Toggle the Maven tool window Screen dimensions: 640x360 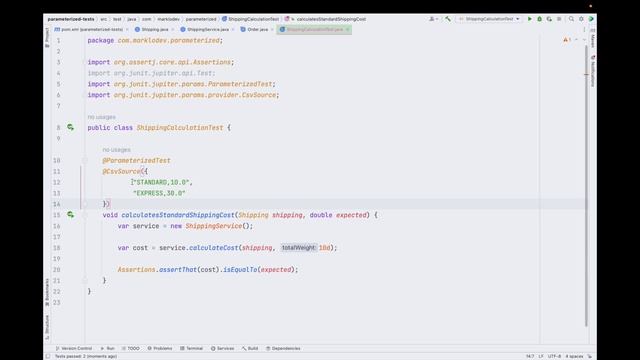593,38
